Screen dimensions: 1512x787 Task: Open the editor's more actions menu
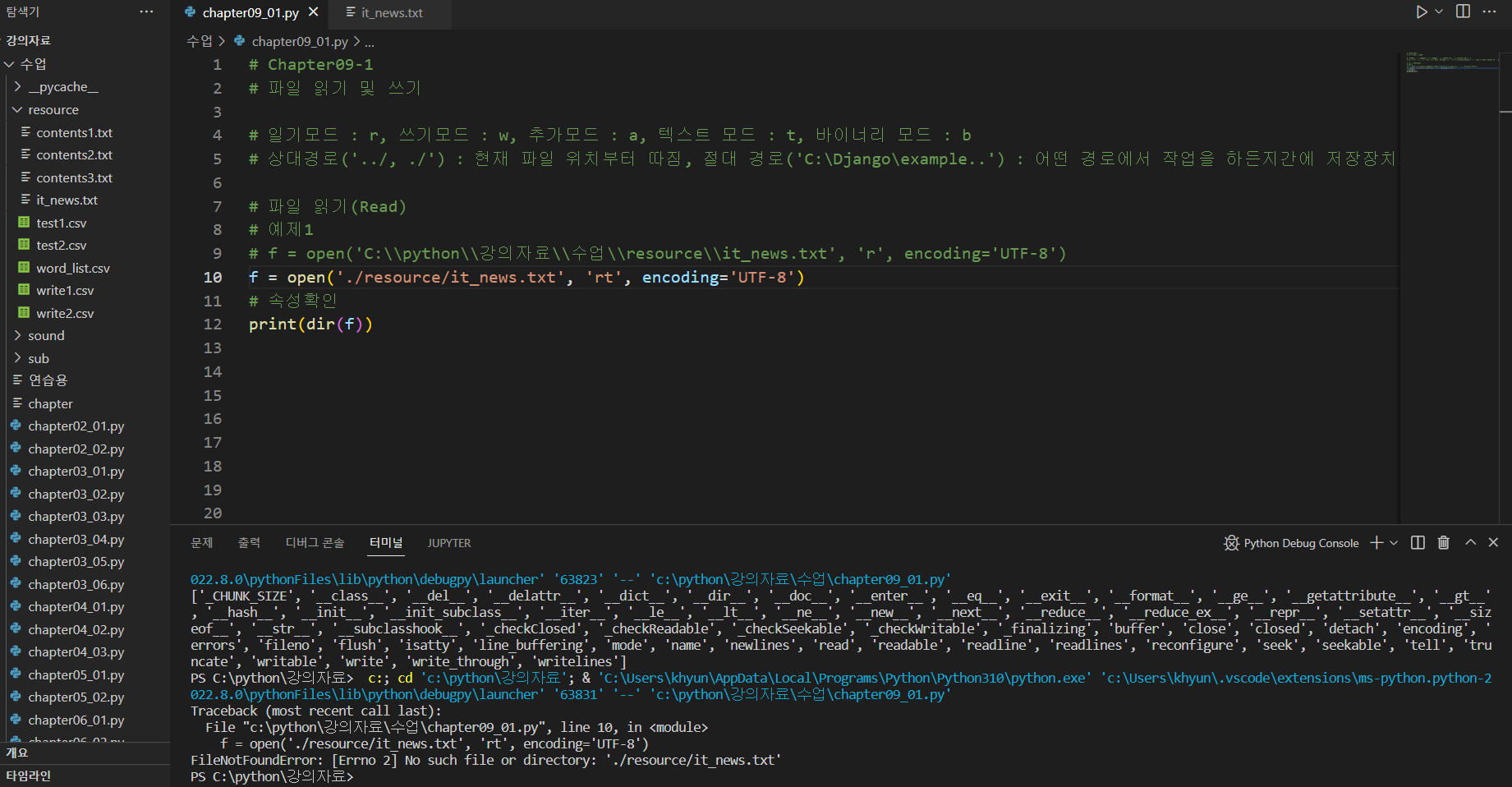1489,12
